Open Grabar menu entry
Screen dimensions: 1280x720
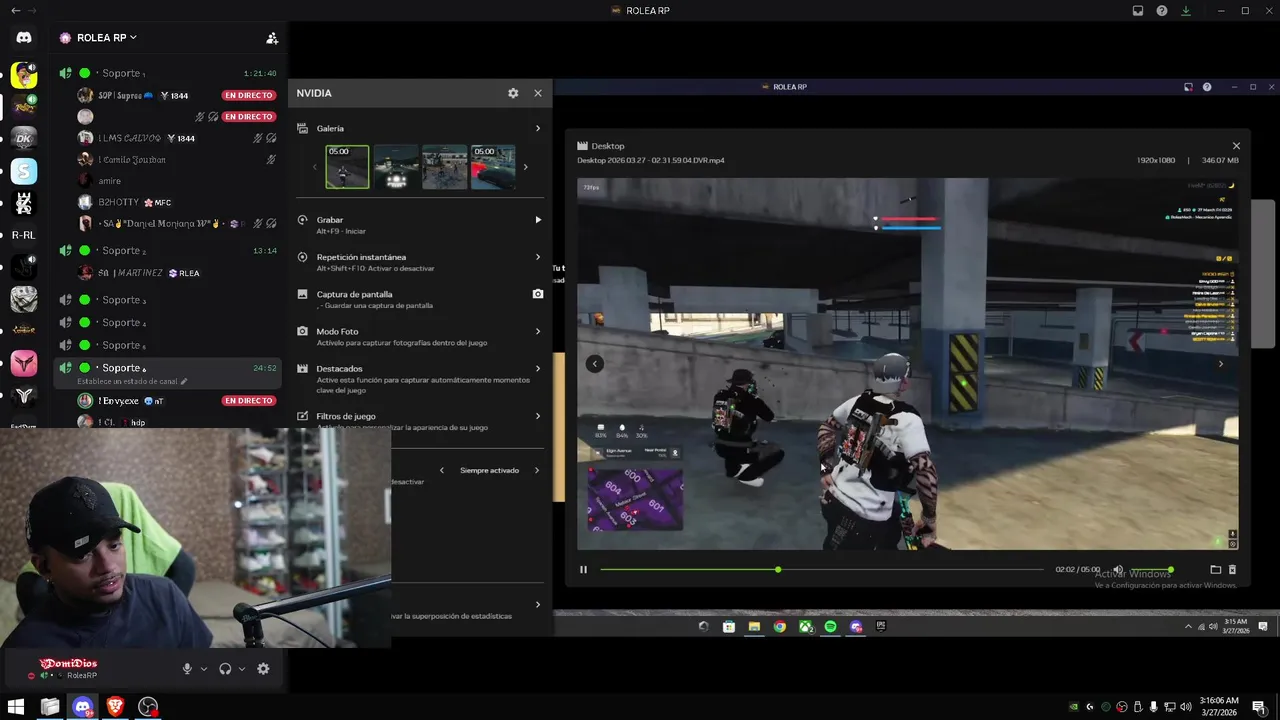[420, 225]
